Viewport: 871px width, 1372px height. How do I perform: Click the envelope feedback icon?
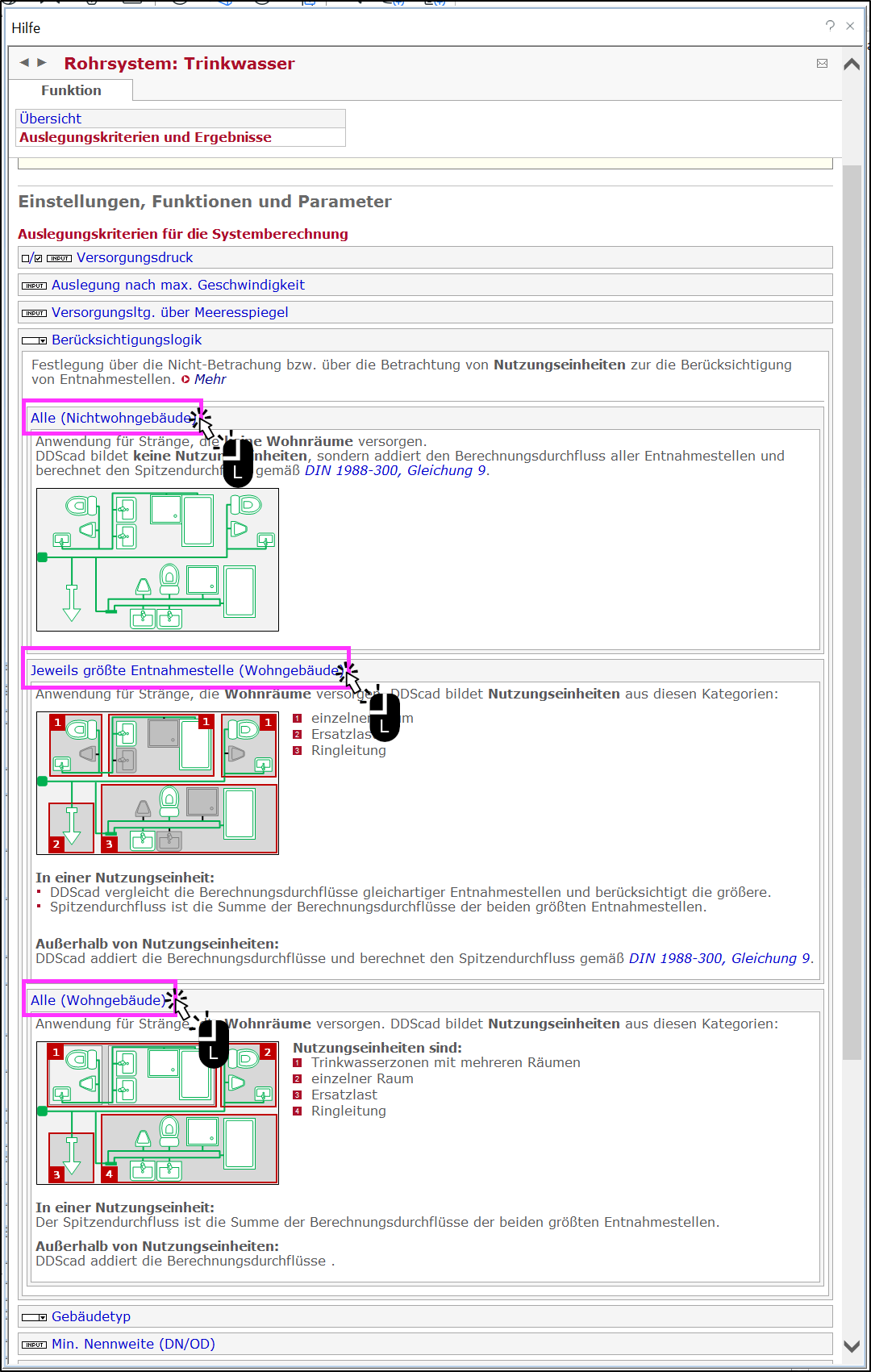(x=822, y=63)
